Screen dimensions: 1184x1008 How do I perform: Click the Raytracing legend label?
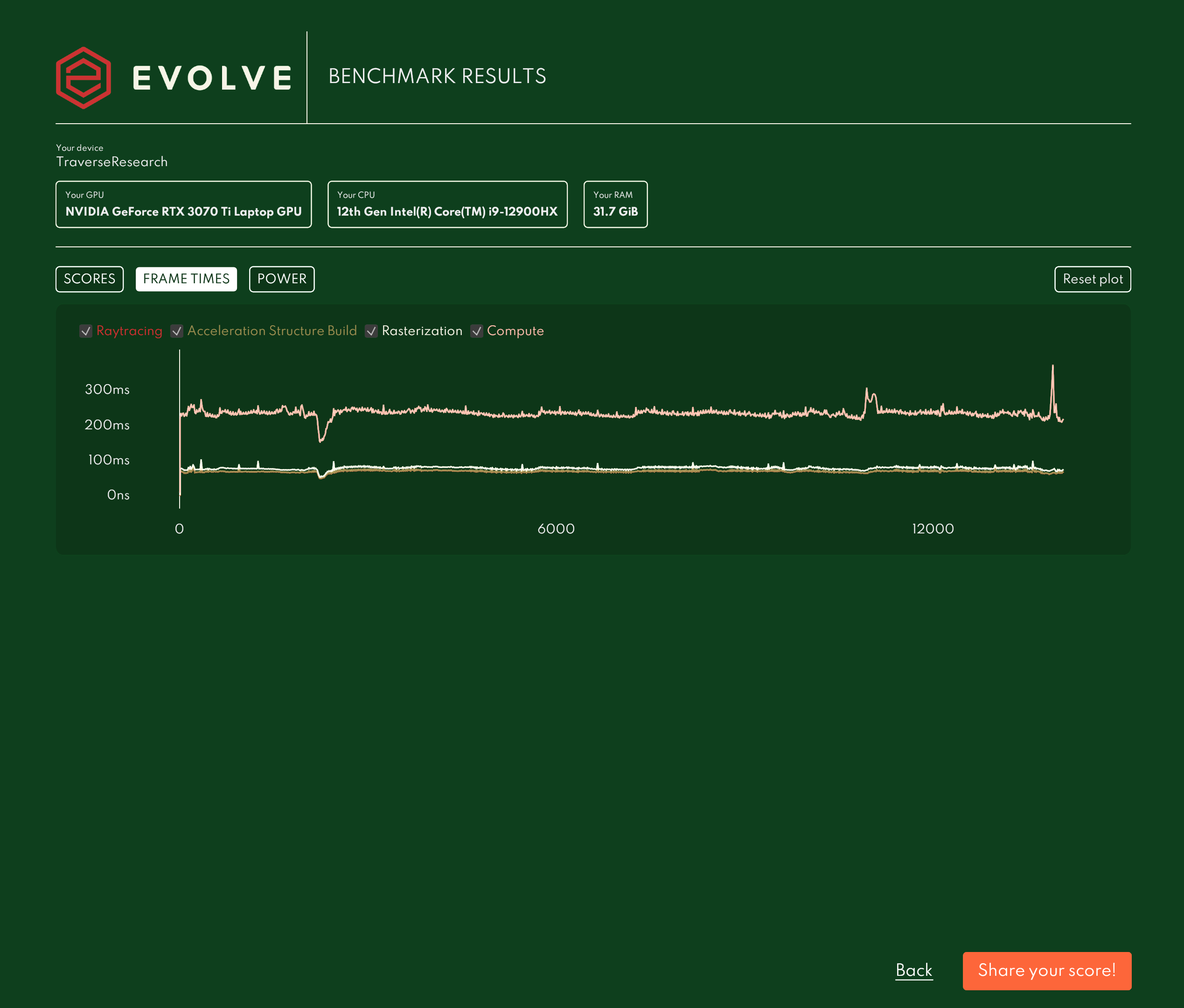[x=130, y=330]
